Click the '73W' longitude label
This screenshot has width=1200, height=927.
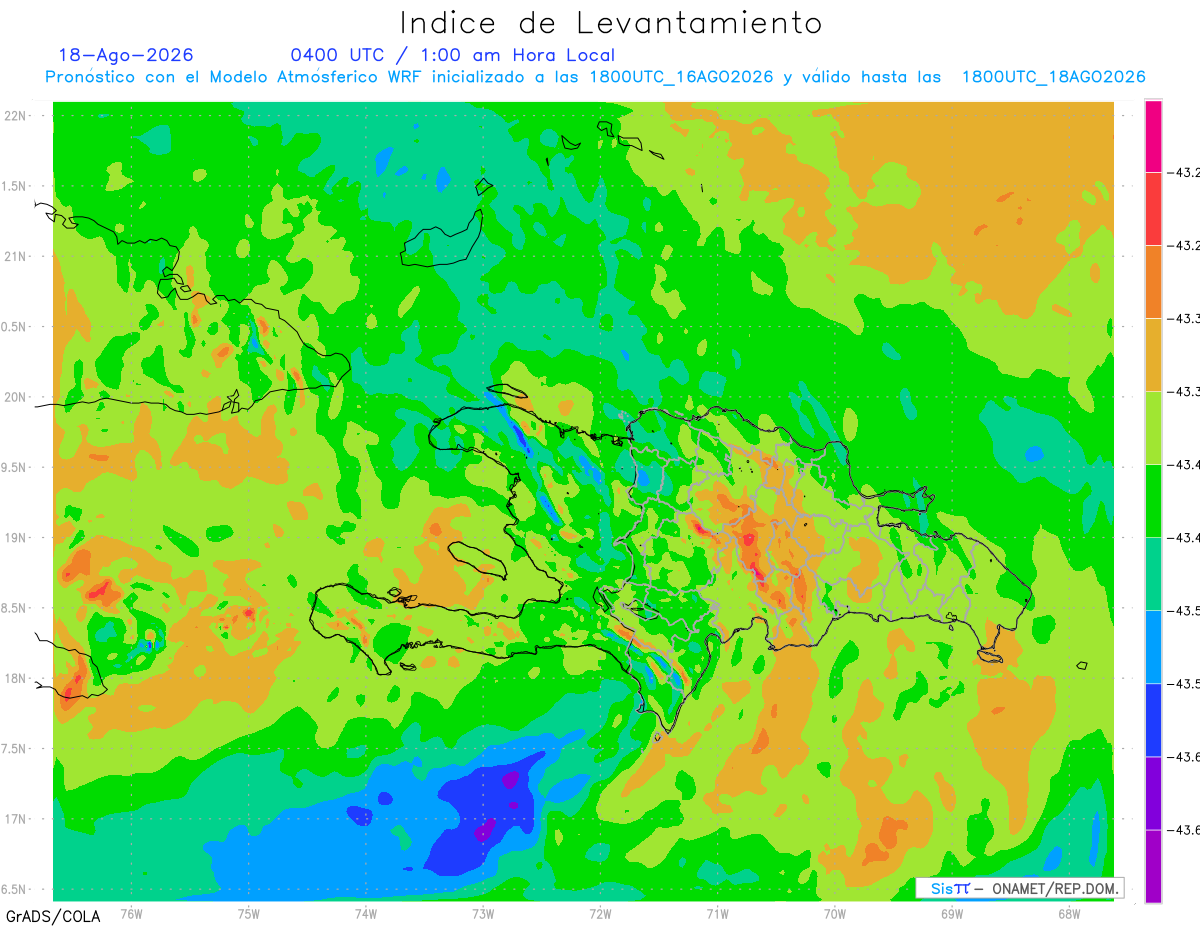point(483,913)
